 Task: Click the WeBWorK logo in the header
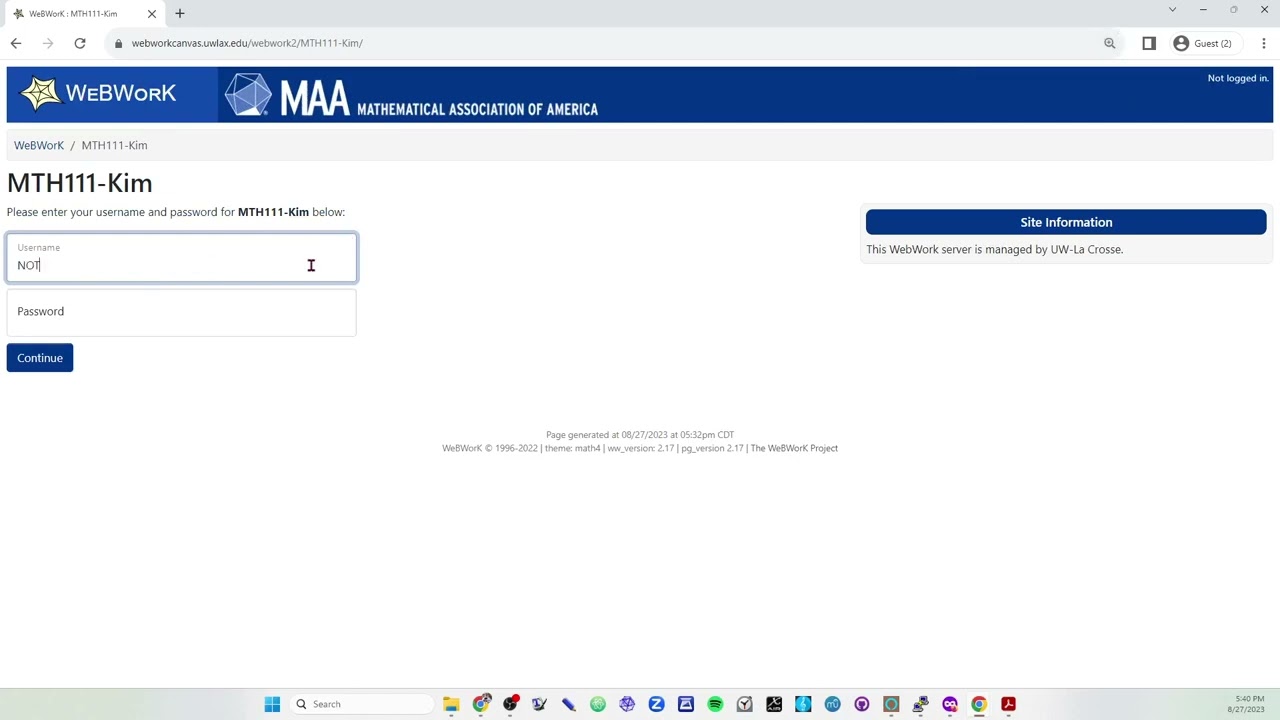pos(98,93)
